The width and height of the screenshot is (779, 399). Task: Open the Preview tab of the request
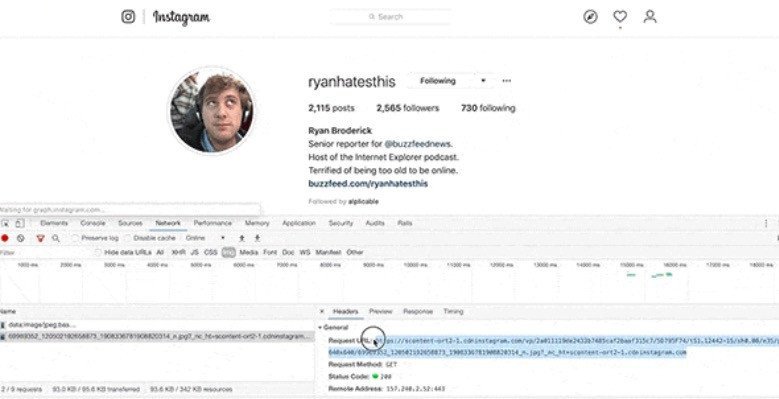[x=381, y=312]
